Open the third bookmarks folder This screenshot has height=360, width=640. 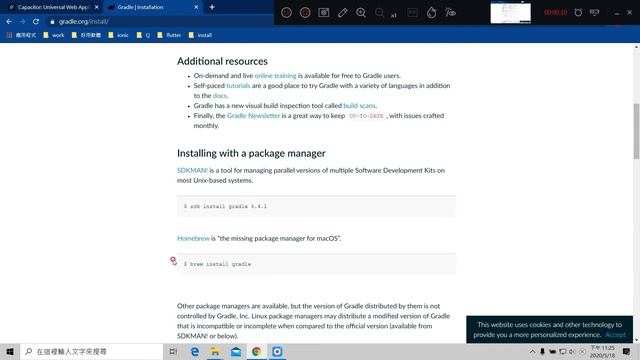click(86, 36)
